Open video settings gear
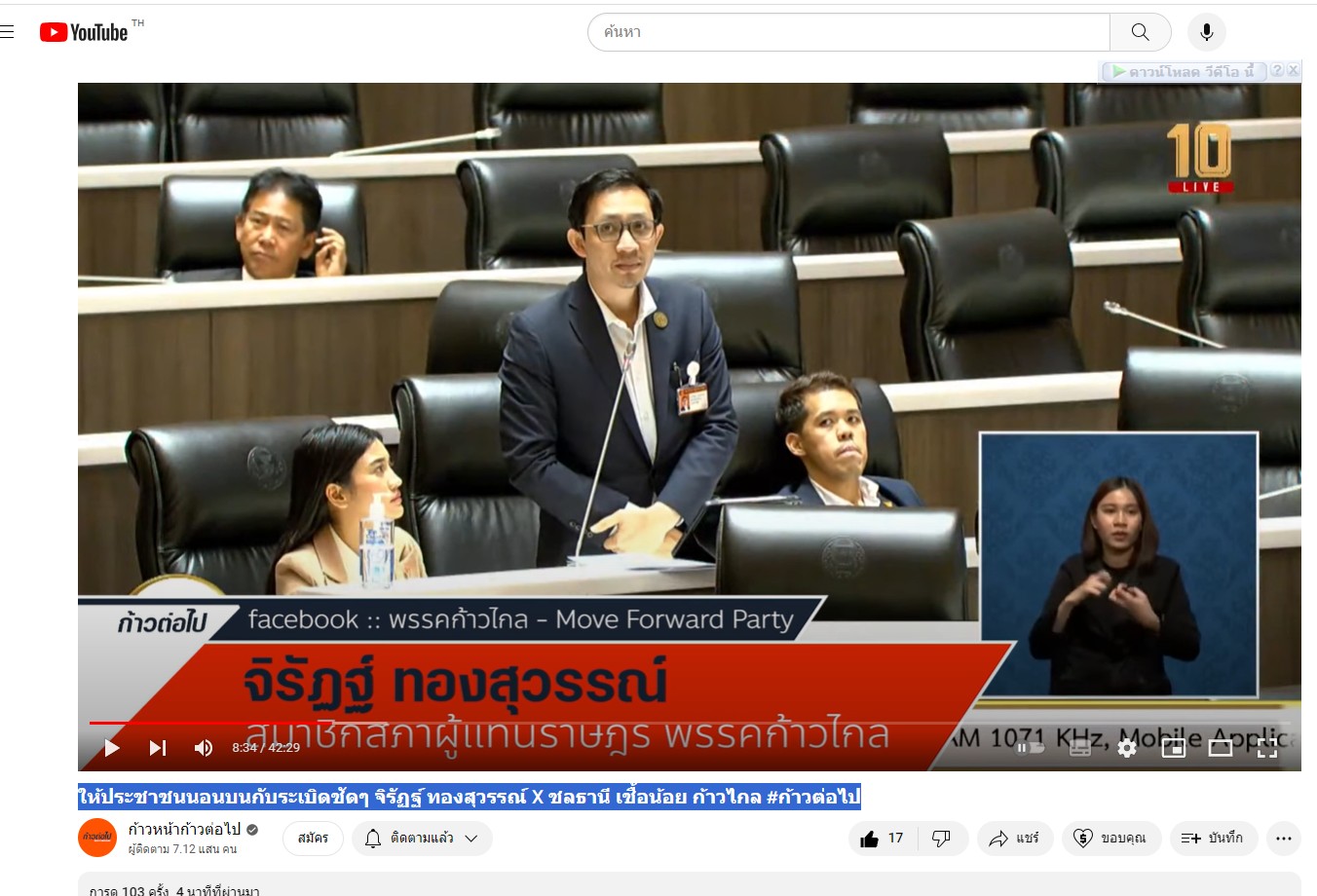Screen dimensions: 1317x896 pos(1127,748)
